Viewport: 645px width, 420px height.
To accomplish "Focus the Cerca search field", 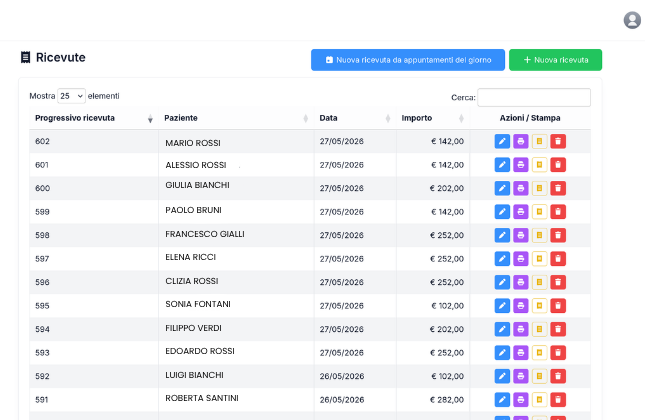I will (534, 97).
